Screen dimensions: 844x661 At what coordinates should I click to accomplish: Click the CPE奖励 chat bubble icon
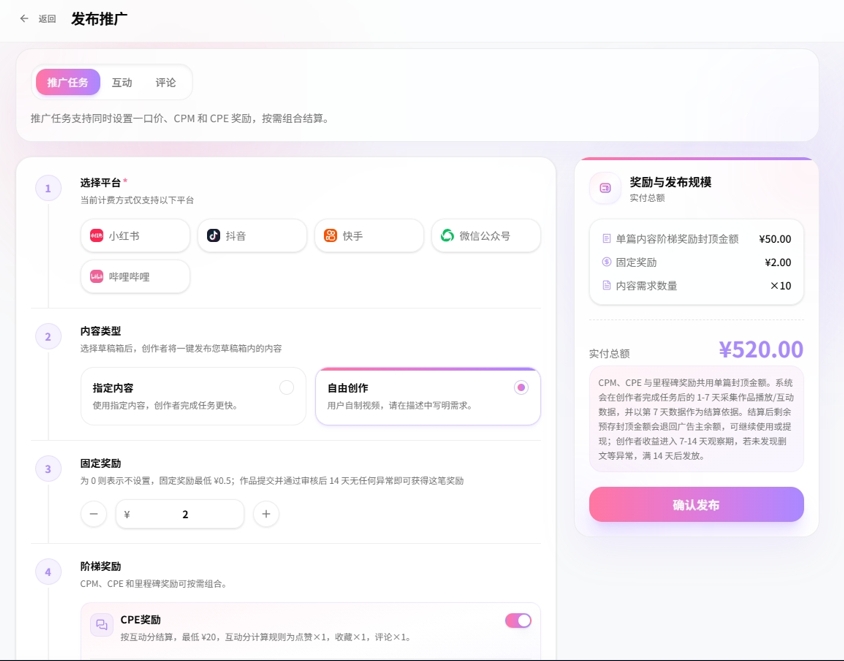click(x=102, y=625)
